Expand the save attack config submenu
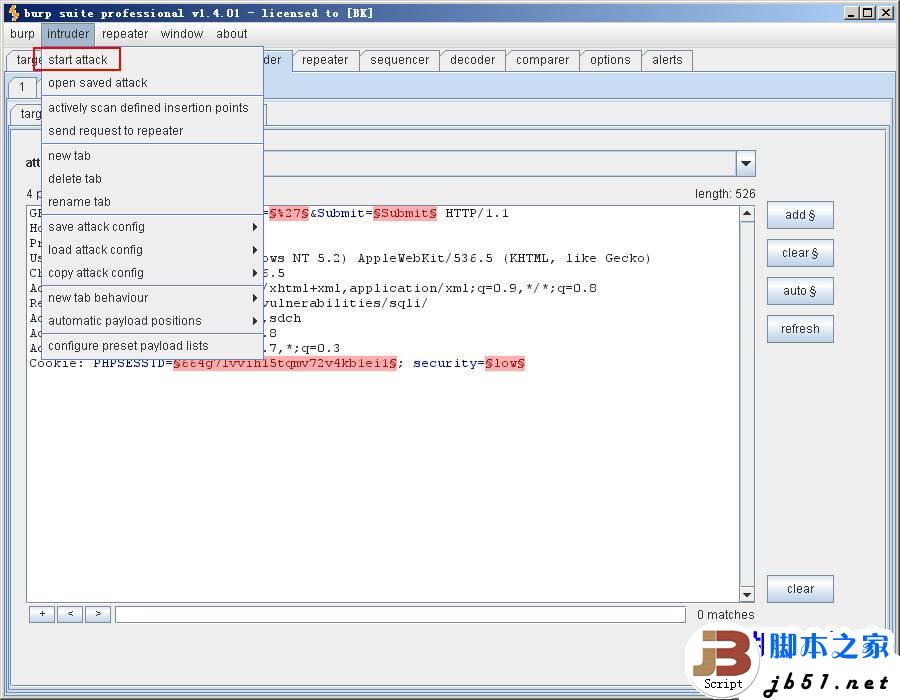The image size is (900, 700). tap(150, 227)
